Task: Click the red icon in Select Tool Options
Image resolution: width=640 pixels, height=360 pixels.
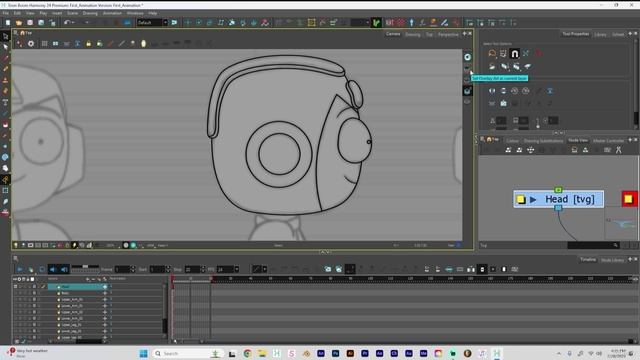Action: 538,53
